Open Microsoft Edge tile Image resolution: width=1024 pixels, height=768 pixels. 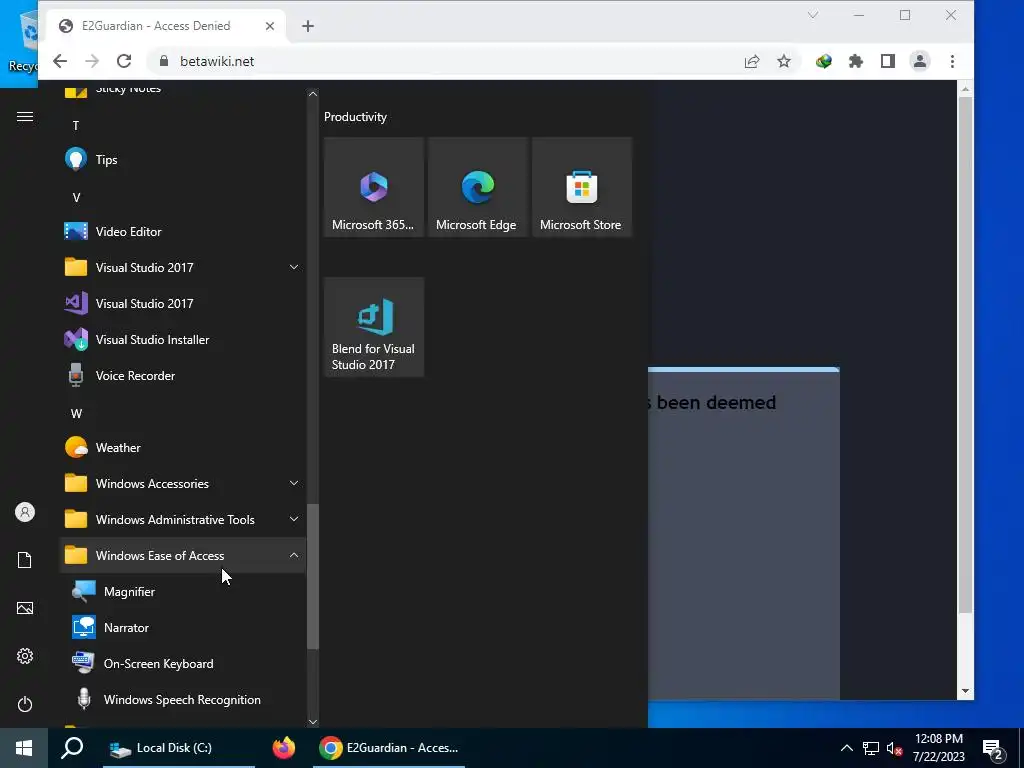(477, 187)
